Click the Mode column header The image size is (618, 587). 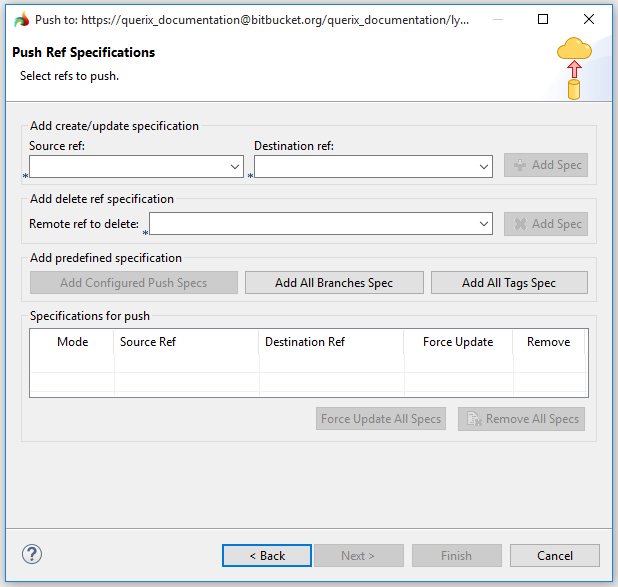tap(72, 342)
